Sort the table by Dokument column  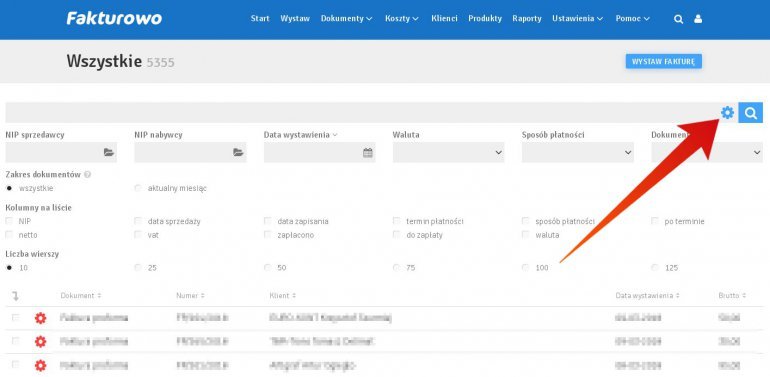coord(81,296)
